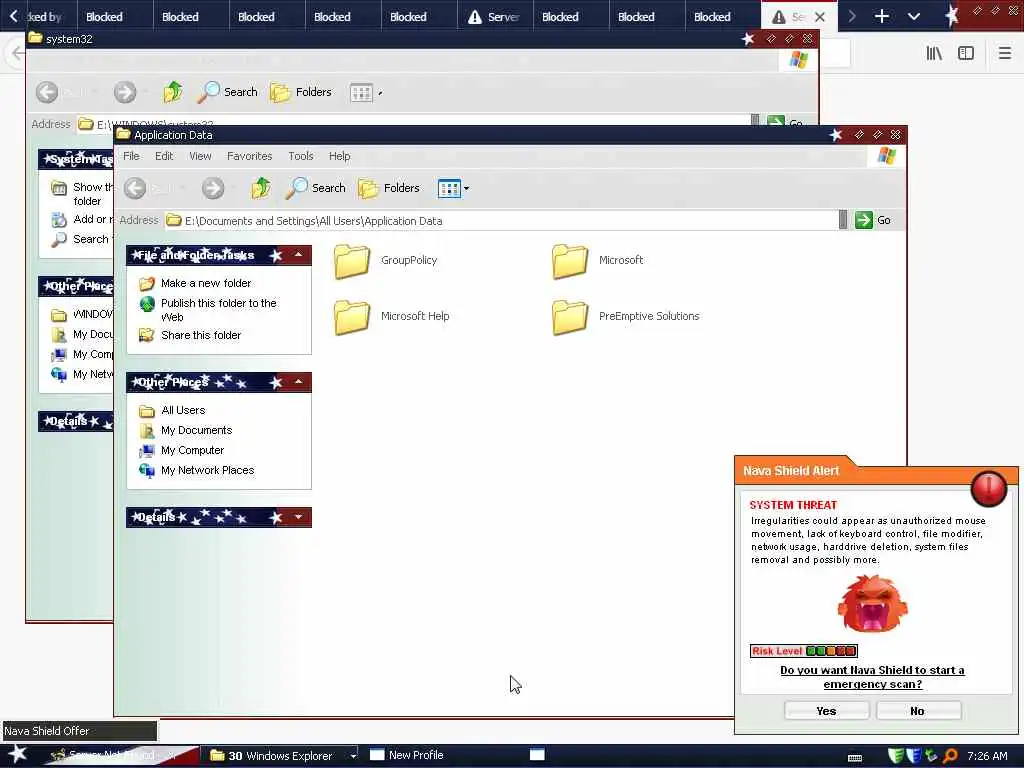
Task: Toggle Folders in system32 window toolbar
Action: coord(301,92)
